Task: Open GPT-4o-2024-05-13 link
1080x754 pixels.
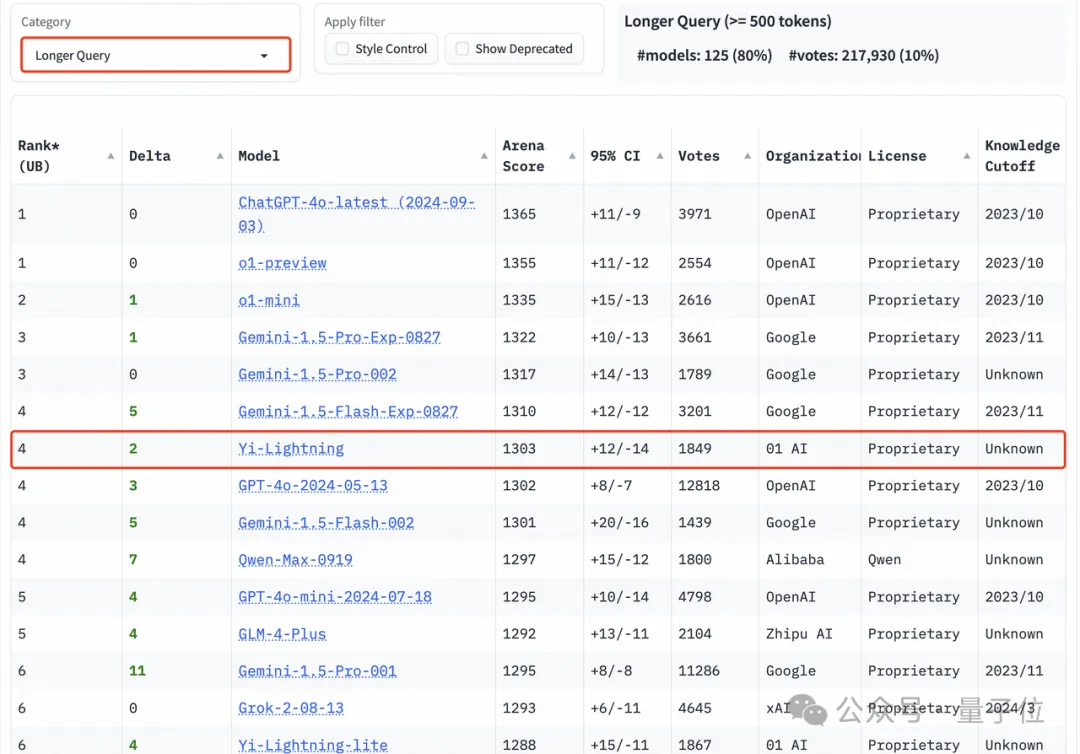Action: point(313,486)
